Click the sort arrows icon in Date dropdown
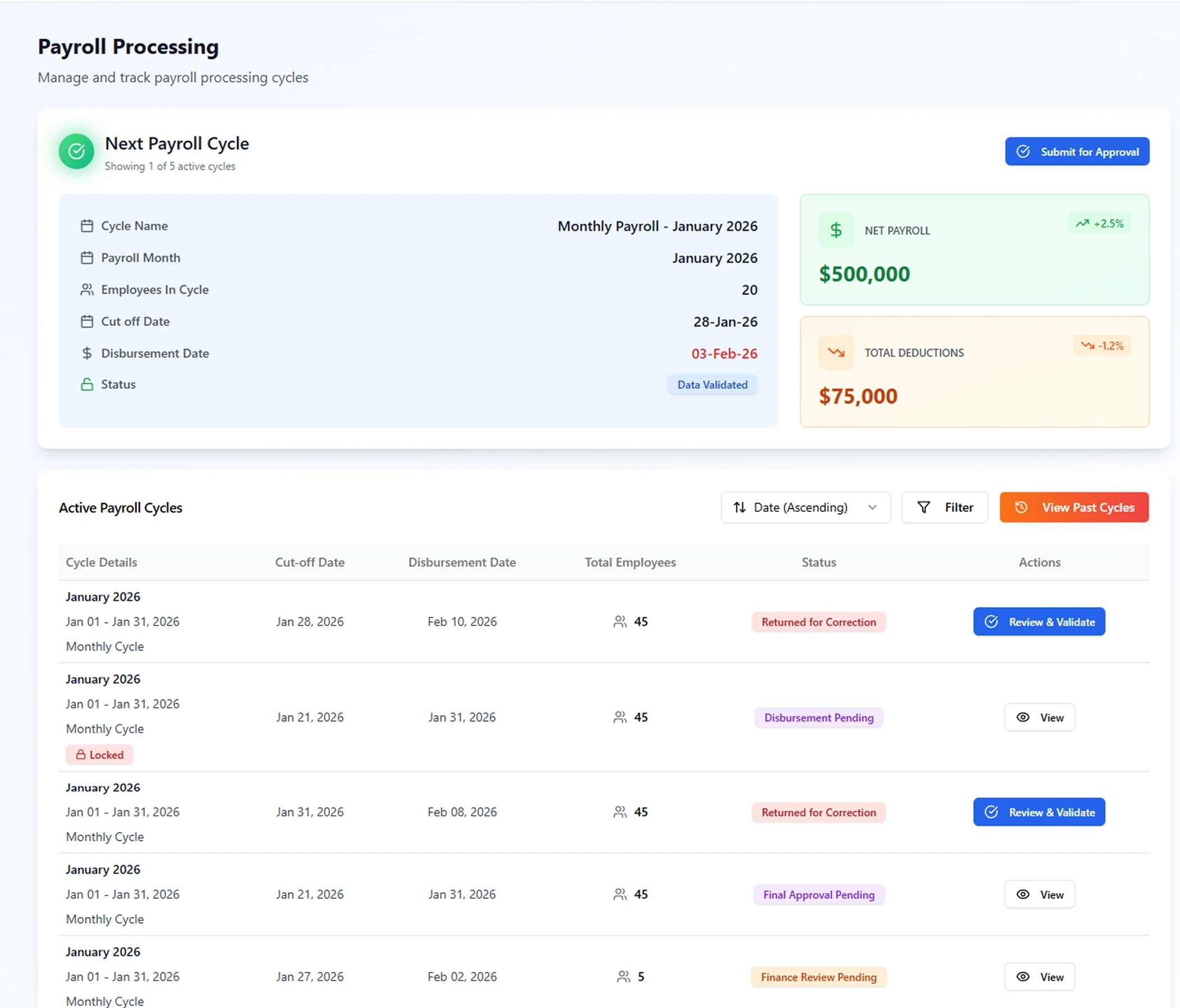This screenshot has width=1180, height=1008. click(740, 507)
